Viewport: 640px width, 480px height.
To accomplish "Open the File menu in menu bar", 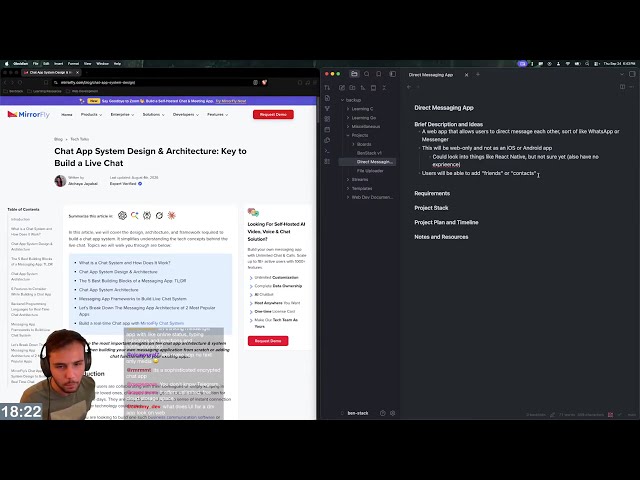I will [36, 64].
